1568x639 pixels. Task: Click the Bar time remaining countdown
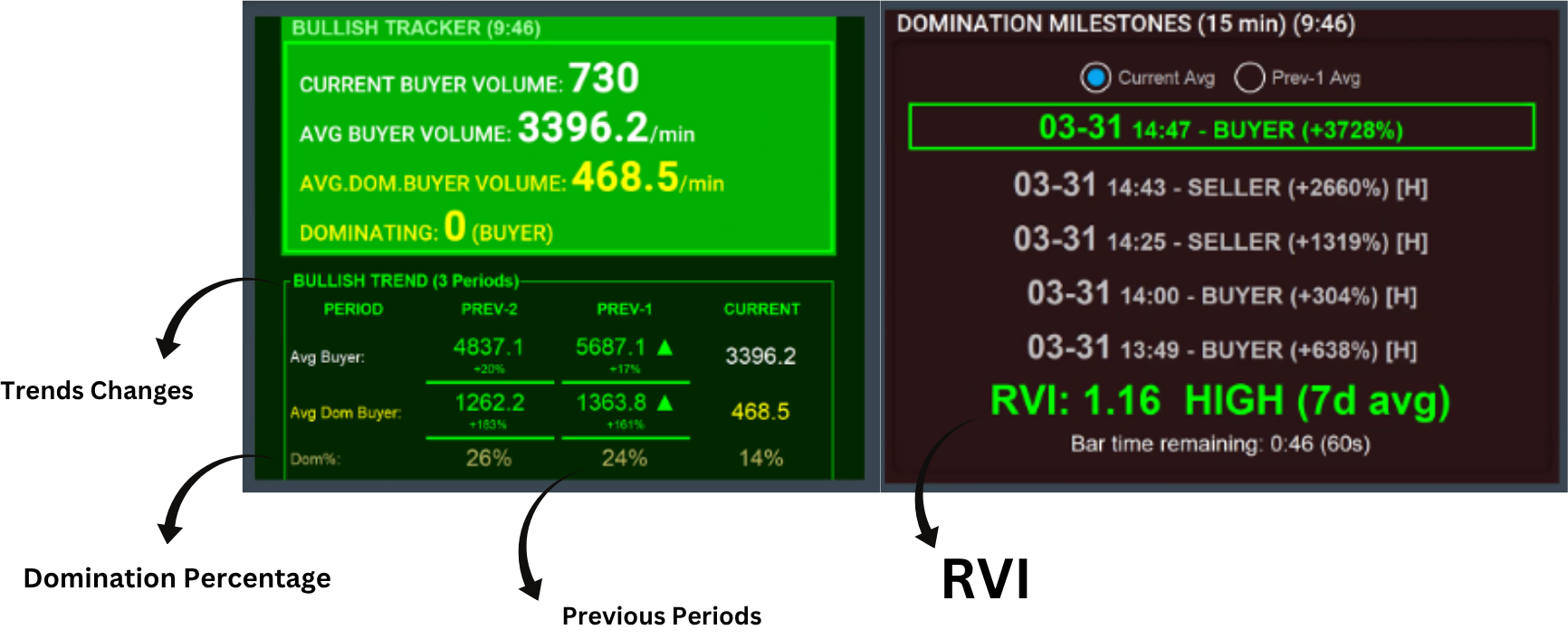[1219, 444]
